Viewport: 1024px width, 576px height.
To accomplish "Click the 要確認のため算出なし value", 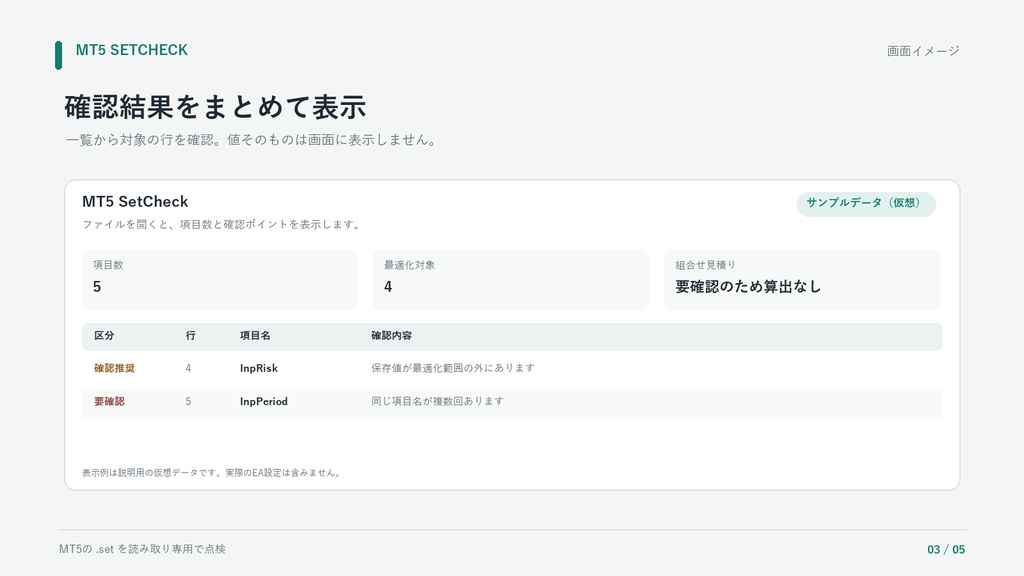I will [748, 287].
